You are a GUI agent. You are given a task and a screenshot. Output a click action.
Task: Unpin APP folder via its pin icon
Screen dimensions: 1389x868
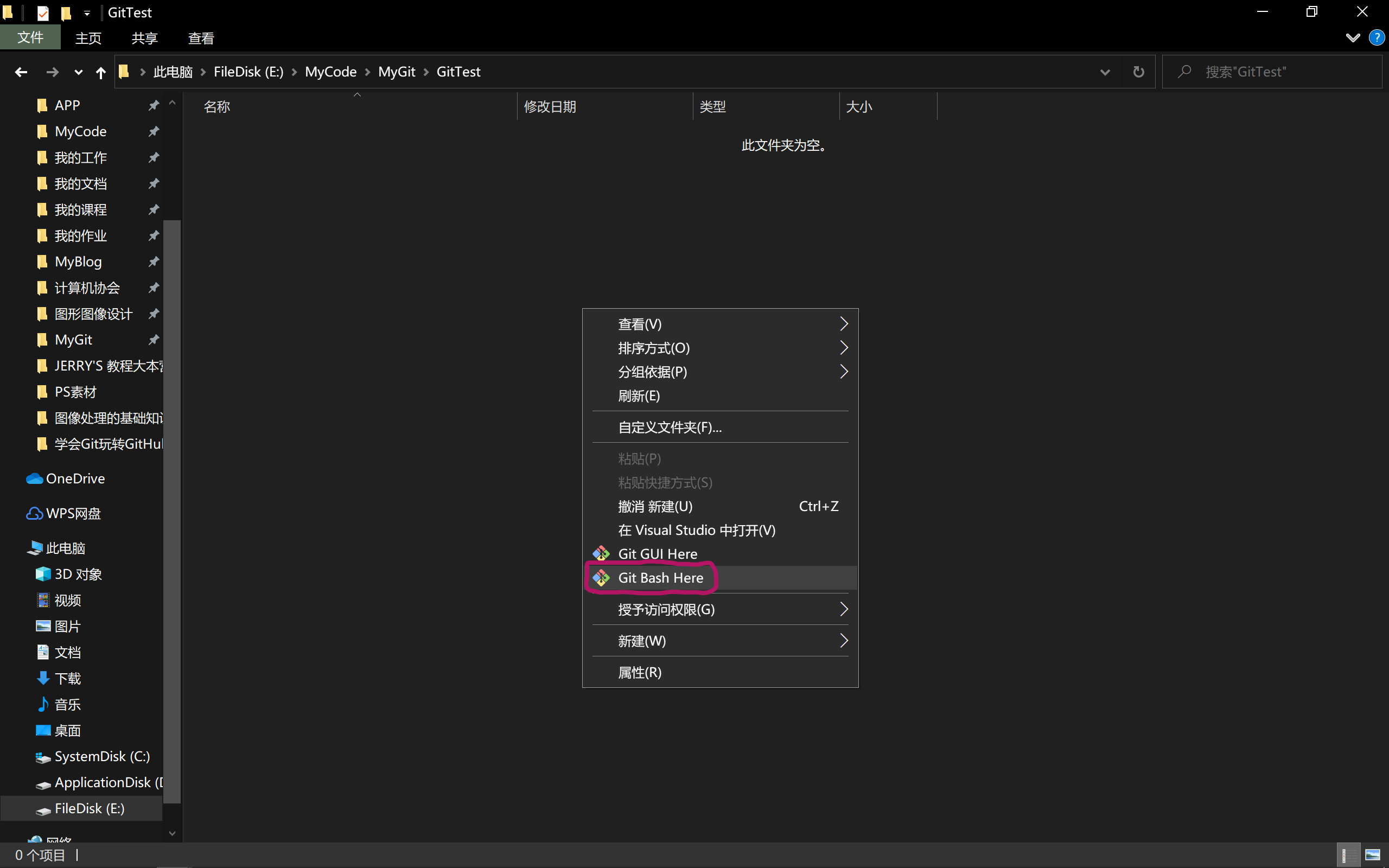point(153,105)
